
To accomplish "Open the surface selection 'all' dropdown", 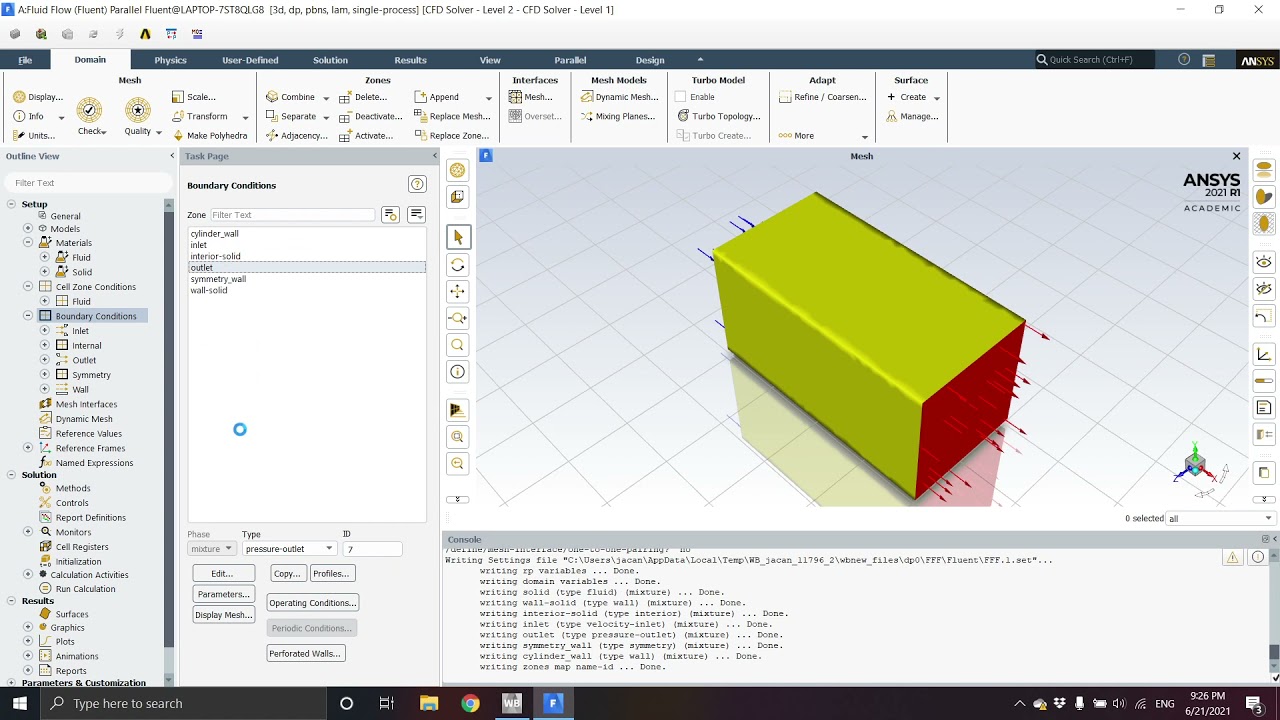I will click(x=1220, y=518).
